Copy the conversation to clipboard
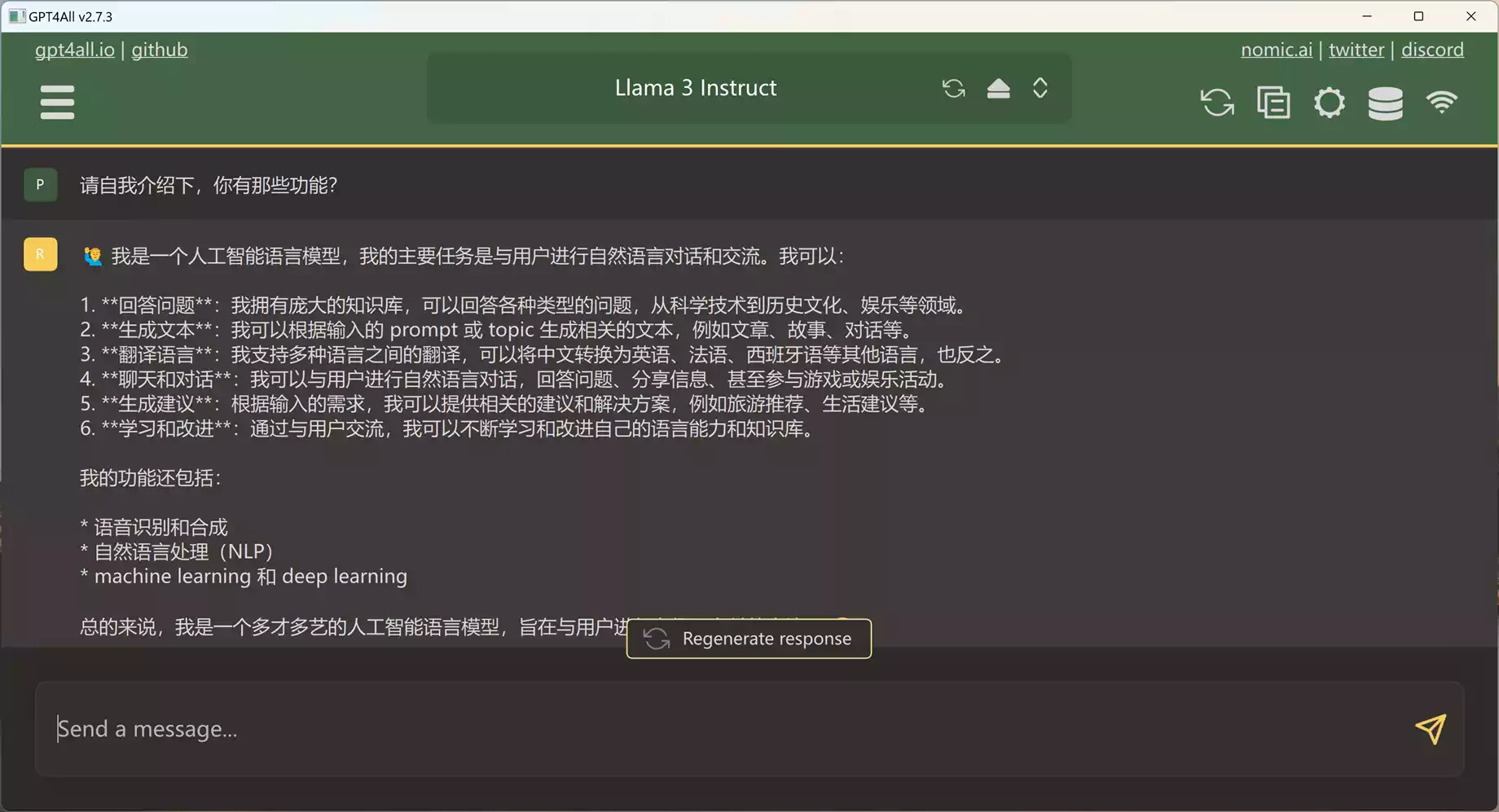Viewport: 1499px width, 812px height. coord(1273,103)
